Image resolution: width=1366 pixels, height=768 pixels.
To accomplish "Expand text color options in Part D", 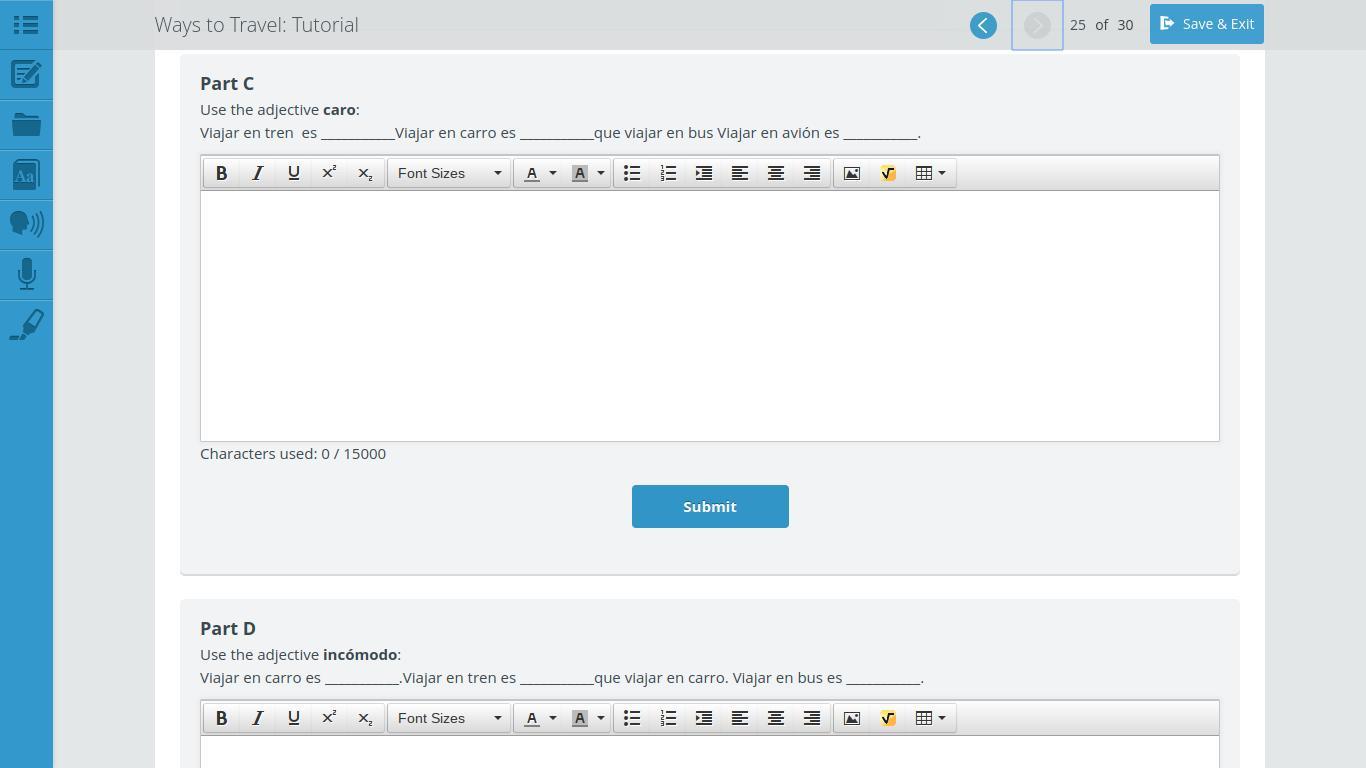I will pos(553,718).
